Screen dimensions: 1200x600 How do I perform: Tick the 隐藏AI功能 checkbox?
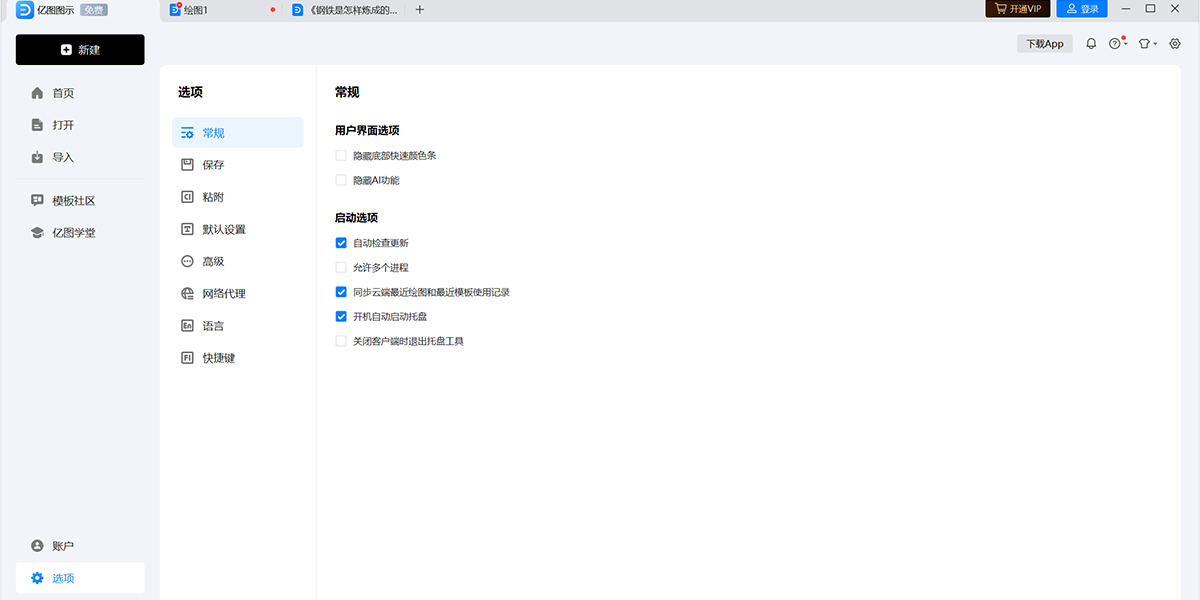pyautogui.click(x=341, y=180)
